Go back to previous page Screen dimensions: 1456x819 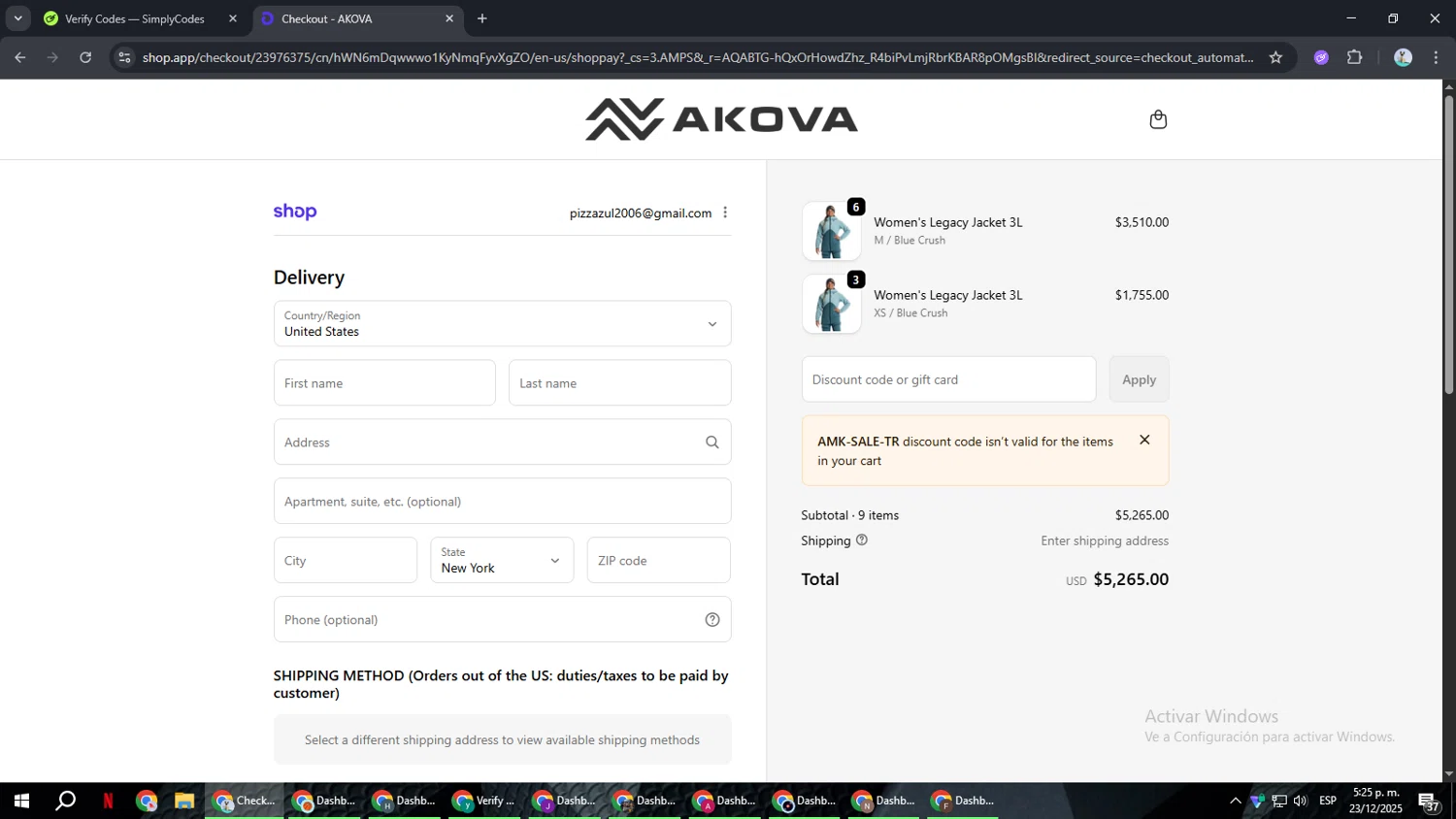pyautogui.click(x=20, y=57)
